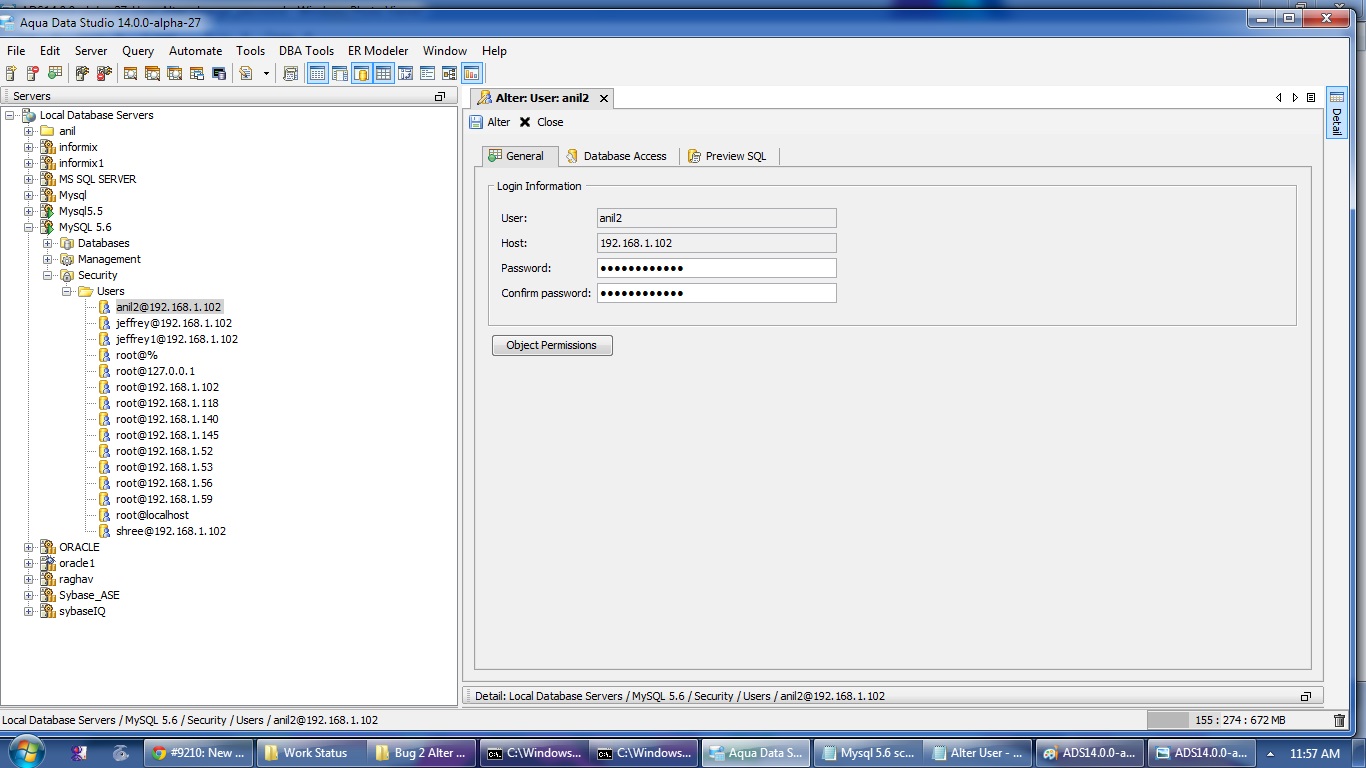Viewport: 1366px width, 768px height.
Task: Click the User field showing anil2
Action: click(716, 218)
